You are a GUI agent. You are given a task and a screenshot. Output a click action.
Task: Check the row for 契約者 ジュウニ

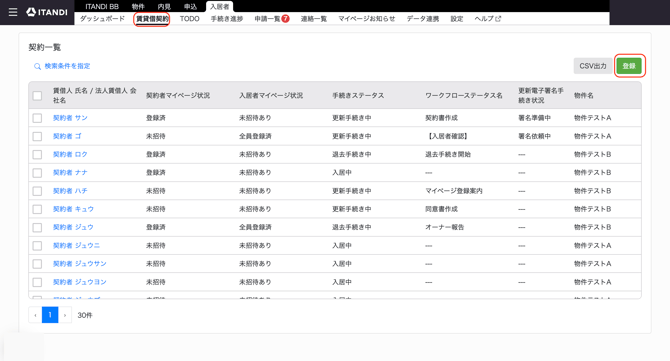(37, 246)
